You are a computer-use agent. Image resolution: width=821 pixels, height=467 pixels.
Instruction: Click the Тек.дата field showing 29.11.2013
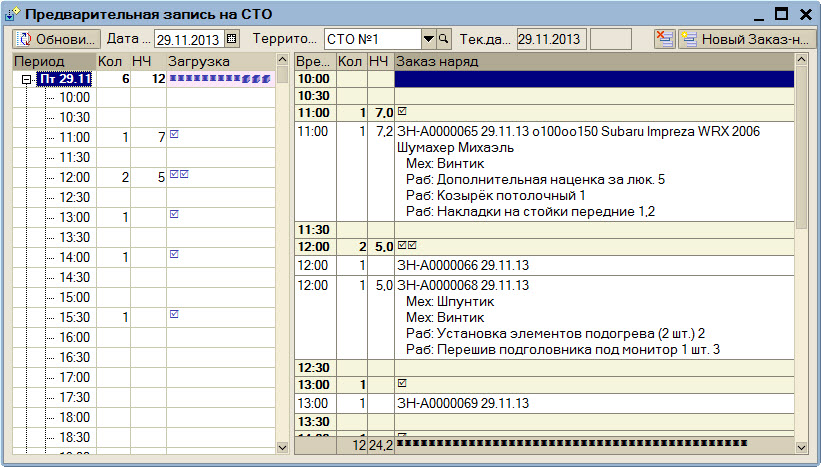[551, 39]
